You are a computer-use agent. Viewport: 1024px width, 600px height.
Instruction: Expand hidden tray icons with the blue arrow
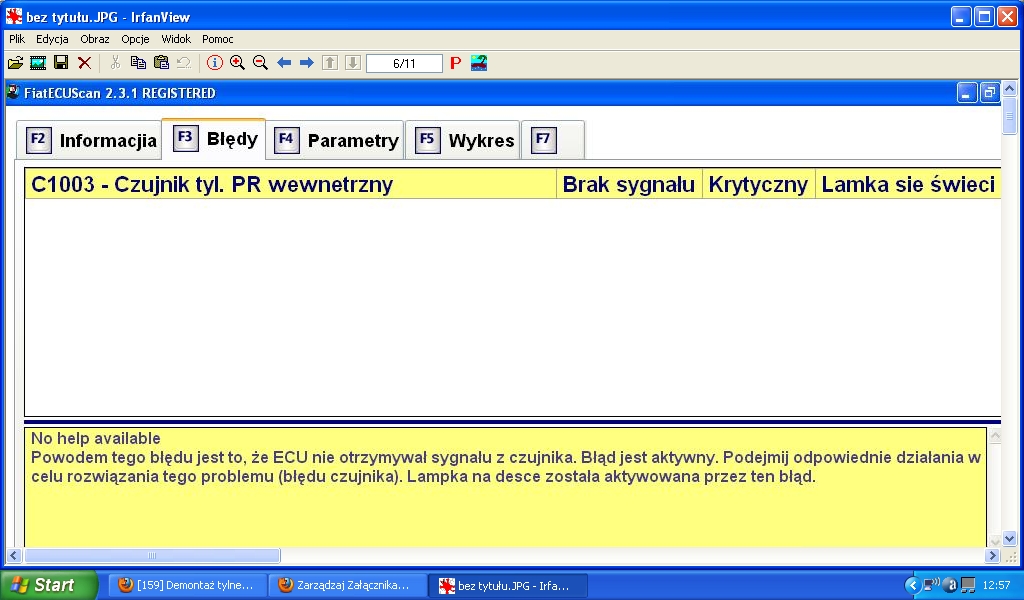click(912, 585)
